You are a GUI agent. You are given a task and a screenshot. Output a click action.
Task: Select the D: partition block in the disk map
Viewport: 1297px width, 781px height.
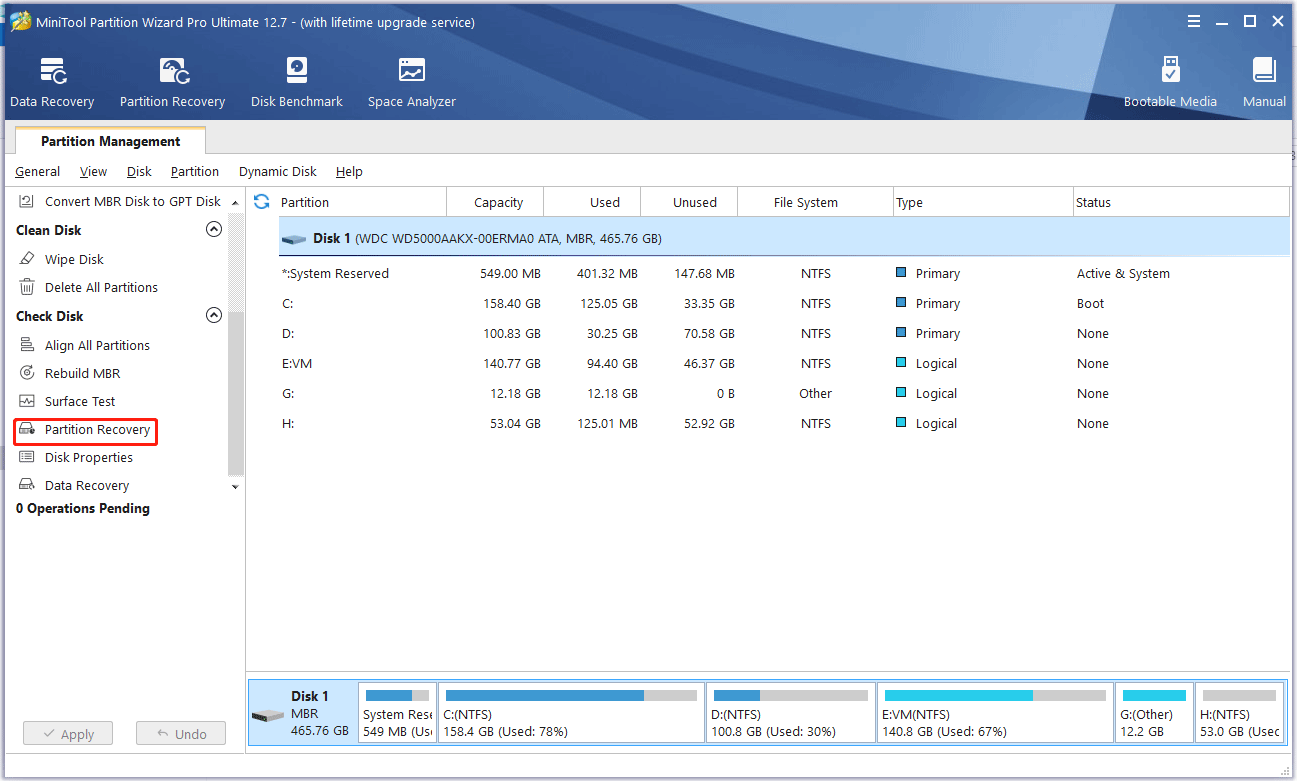pyautogui.click(x=790, y=712)
